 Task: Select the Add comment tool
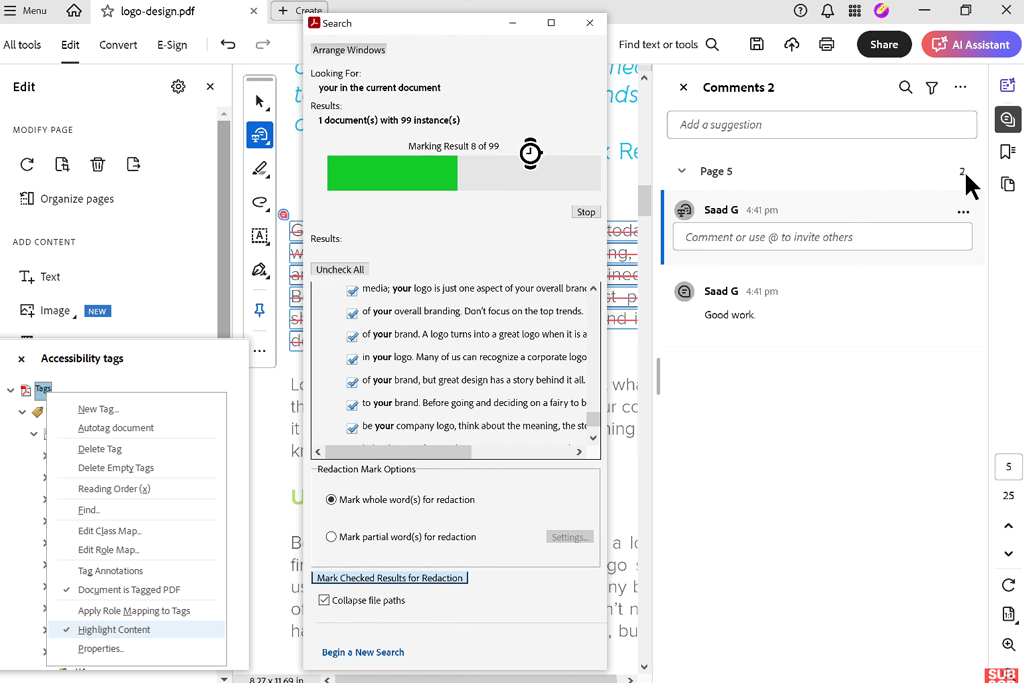point(260,135)
